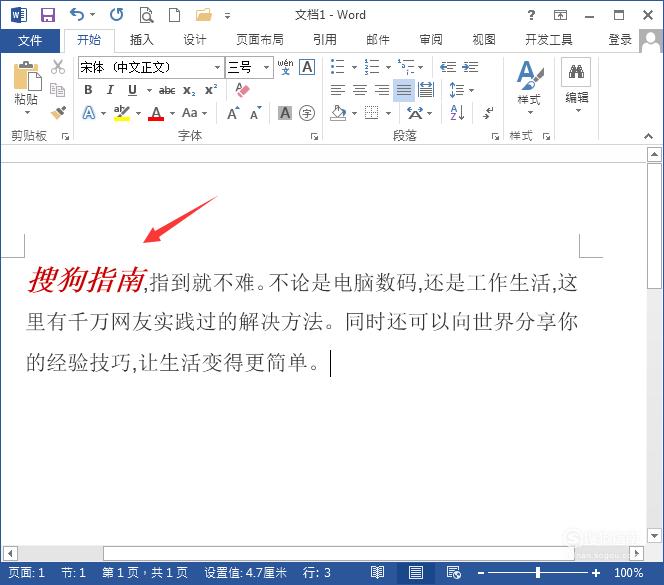The height and width of the screenshot is (585, 664).
Task: Apply the character border icon
Action: click(x=307, y=67)
